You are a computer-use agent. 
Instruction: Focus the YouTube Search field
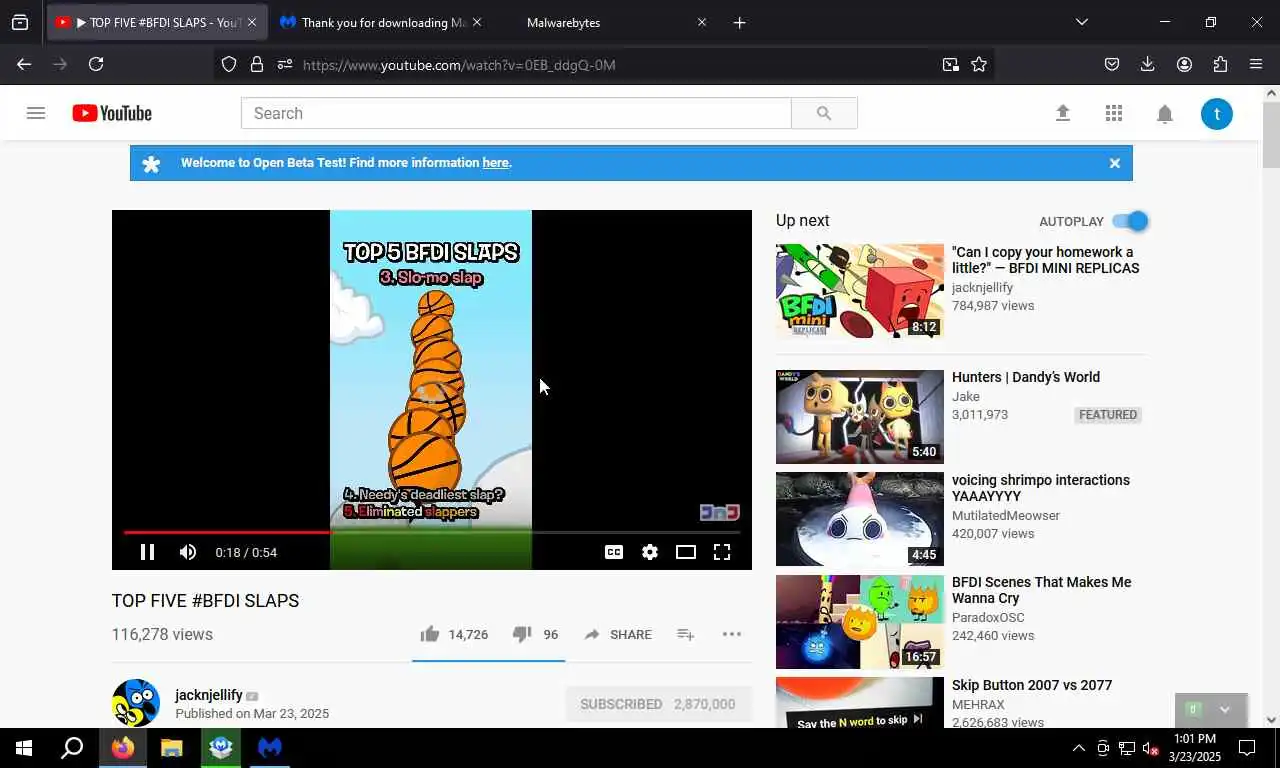click(x=516, y=113)
